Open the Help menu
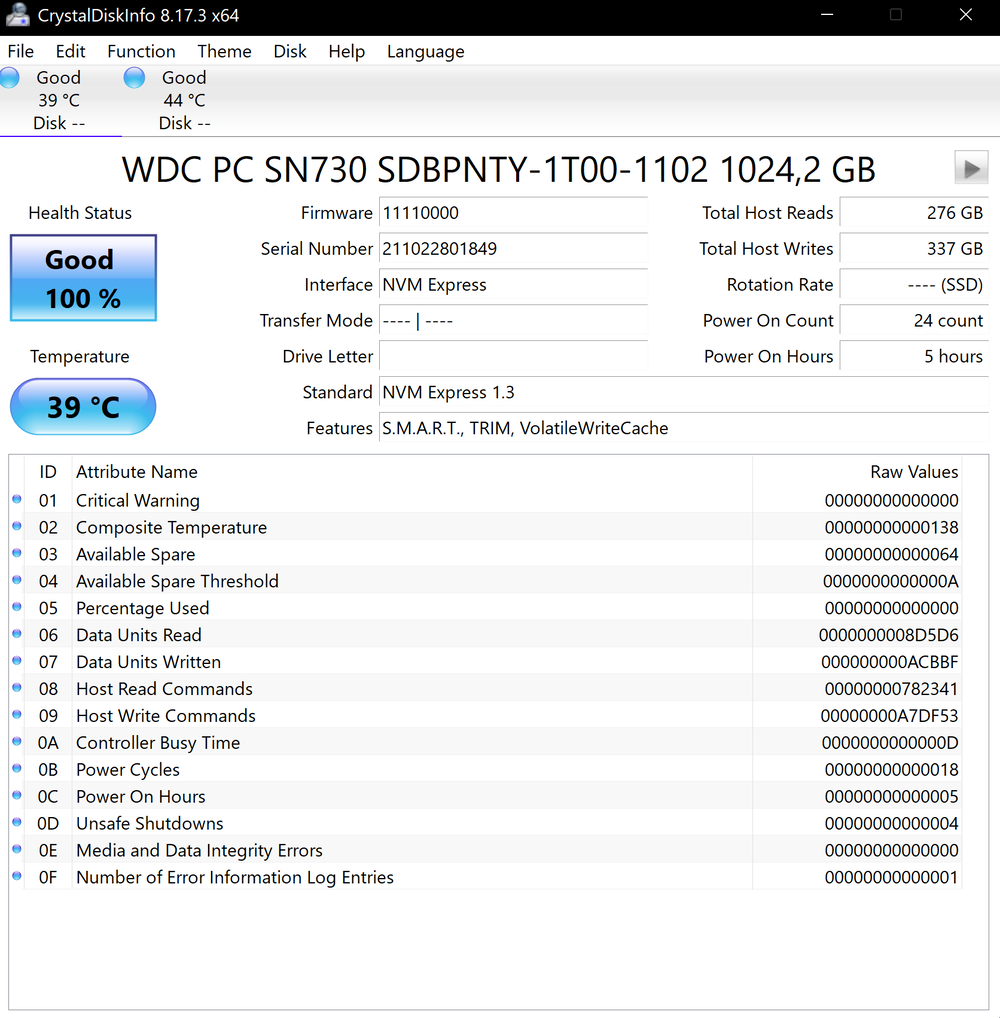 click(x=346, y=51)
